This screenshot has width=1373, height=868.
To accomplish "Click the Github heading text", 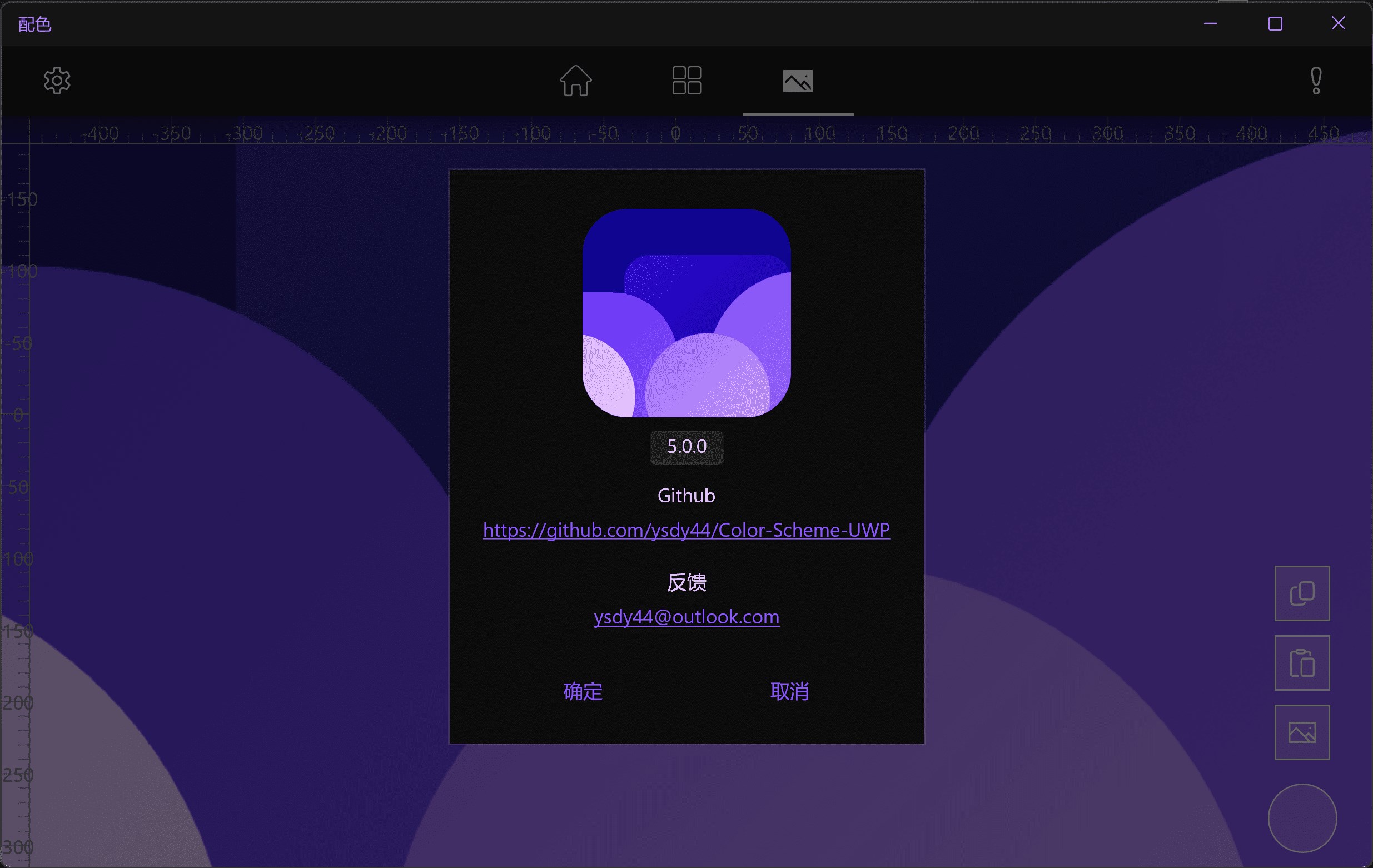I will pos(686,496).
